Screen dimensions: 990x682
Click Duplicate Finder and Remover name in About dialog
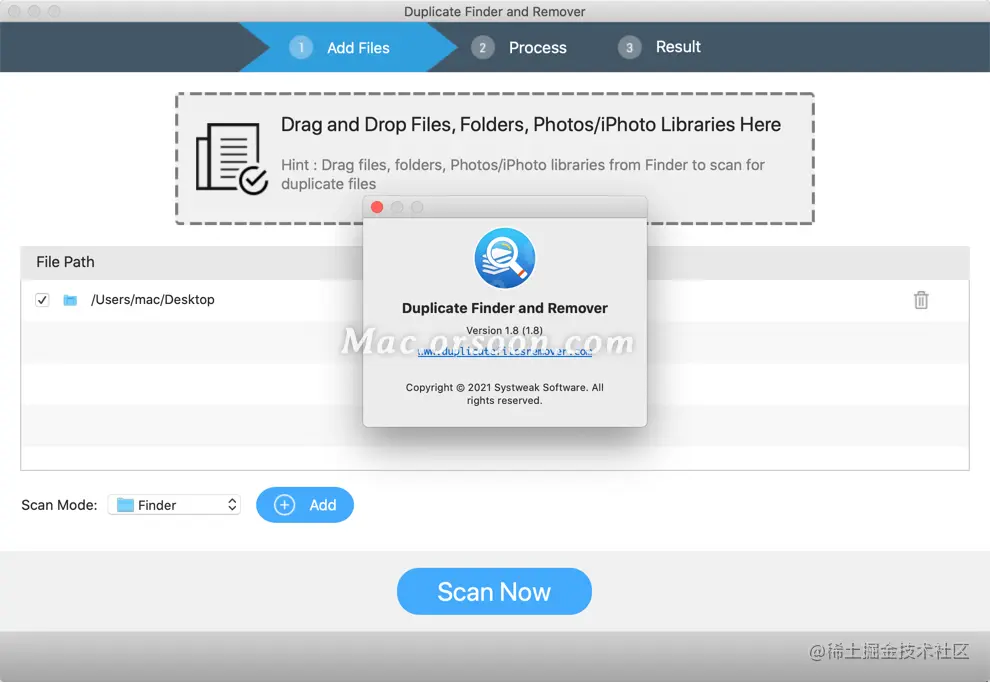click(x=504, y=308)
